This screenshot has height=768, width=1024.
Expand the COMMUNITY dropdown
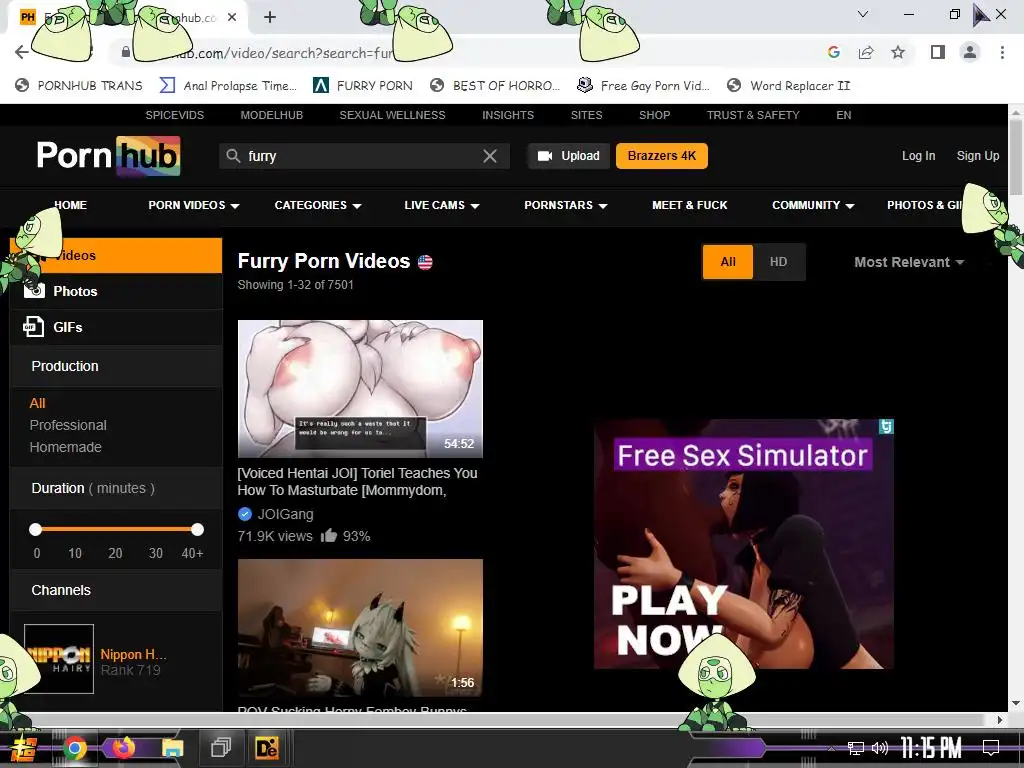click(813, 205)
